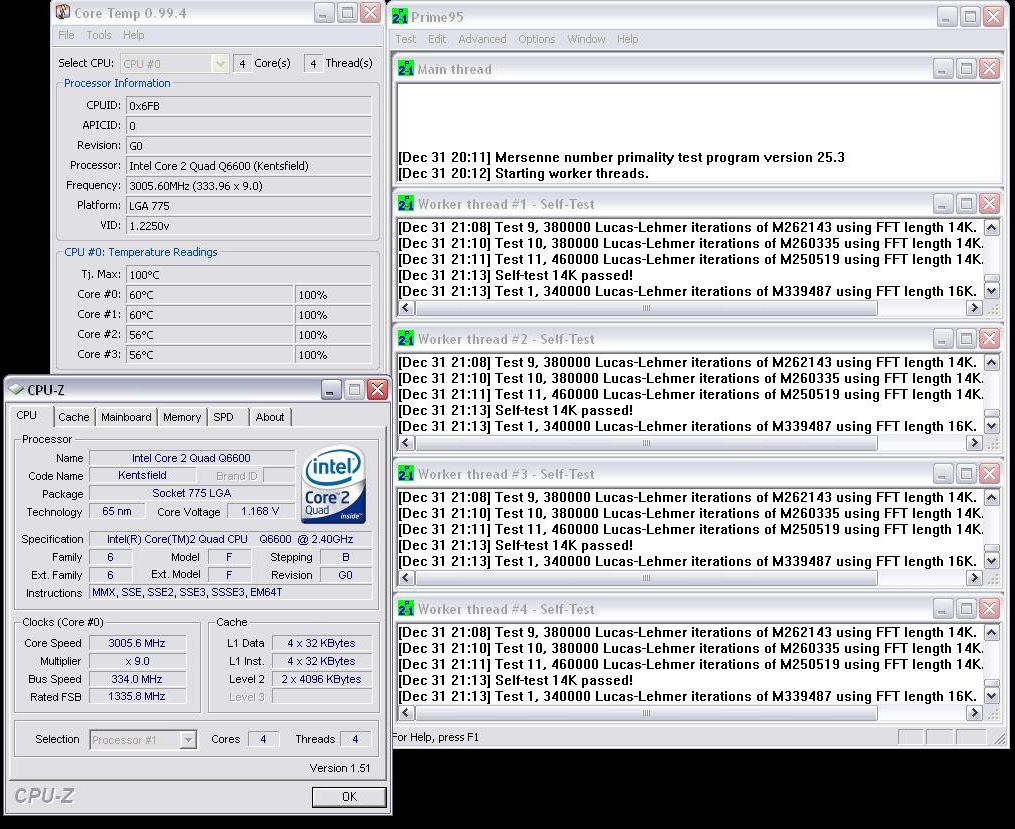Click the Intel Core 2 Quad logo
The height and width of the screenshot is (829, 1015).
[x=334, y=486]
